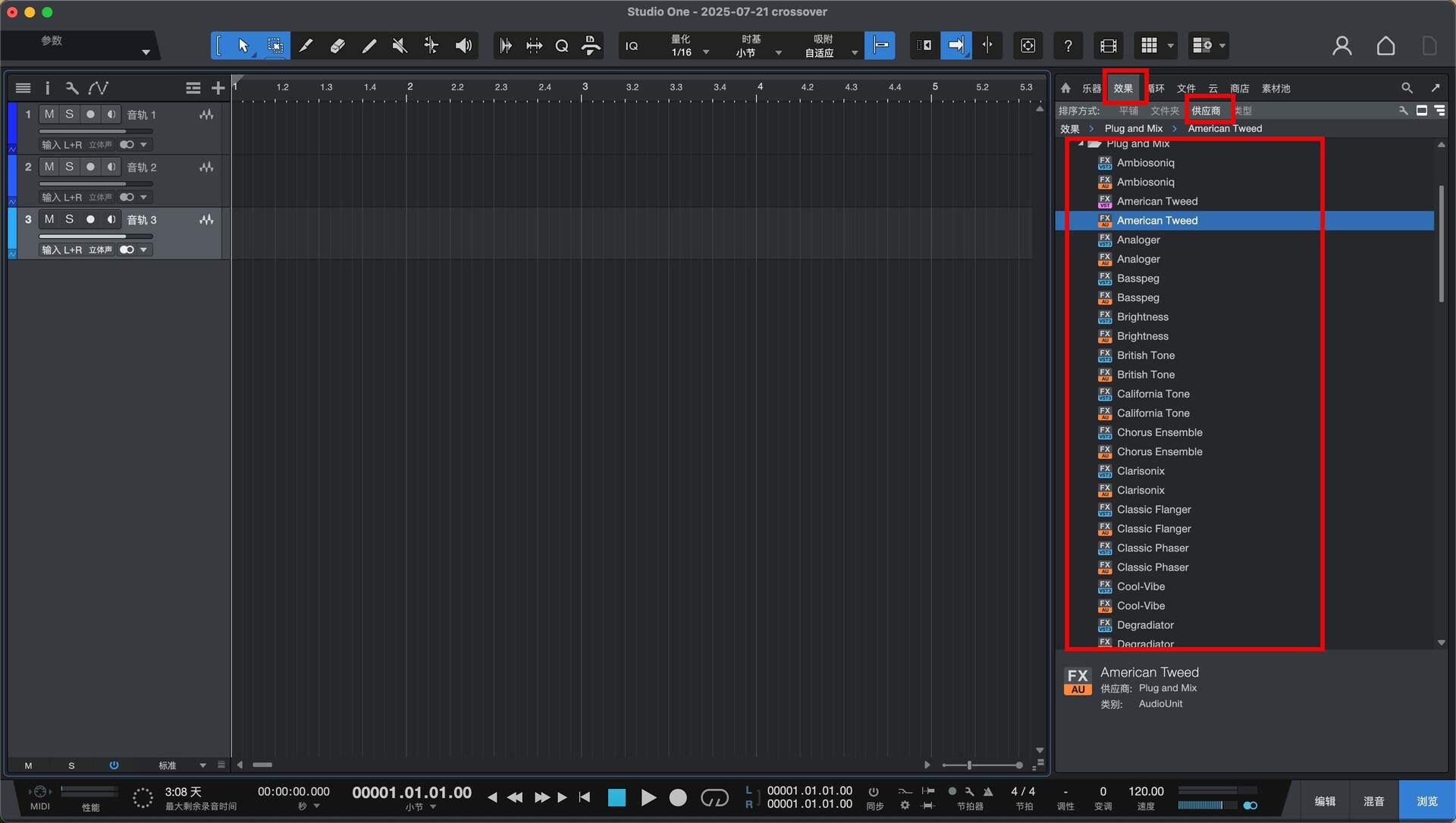Toggle global power button under tracks
1456x823 pixels.
tap(114, 765)
